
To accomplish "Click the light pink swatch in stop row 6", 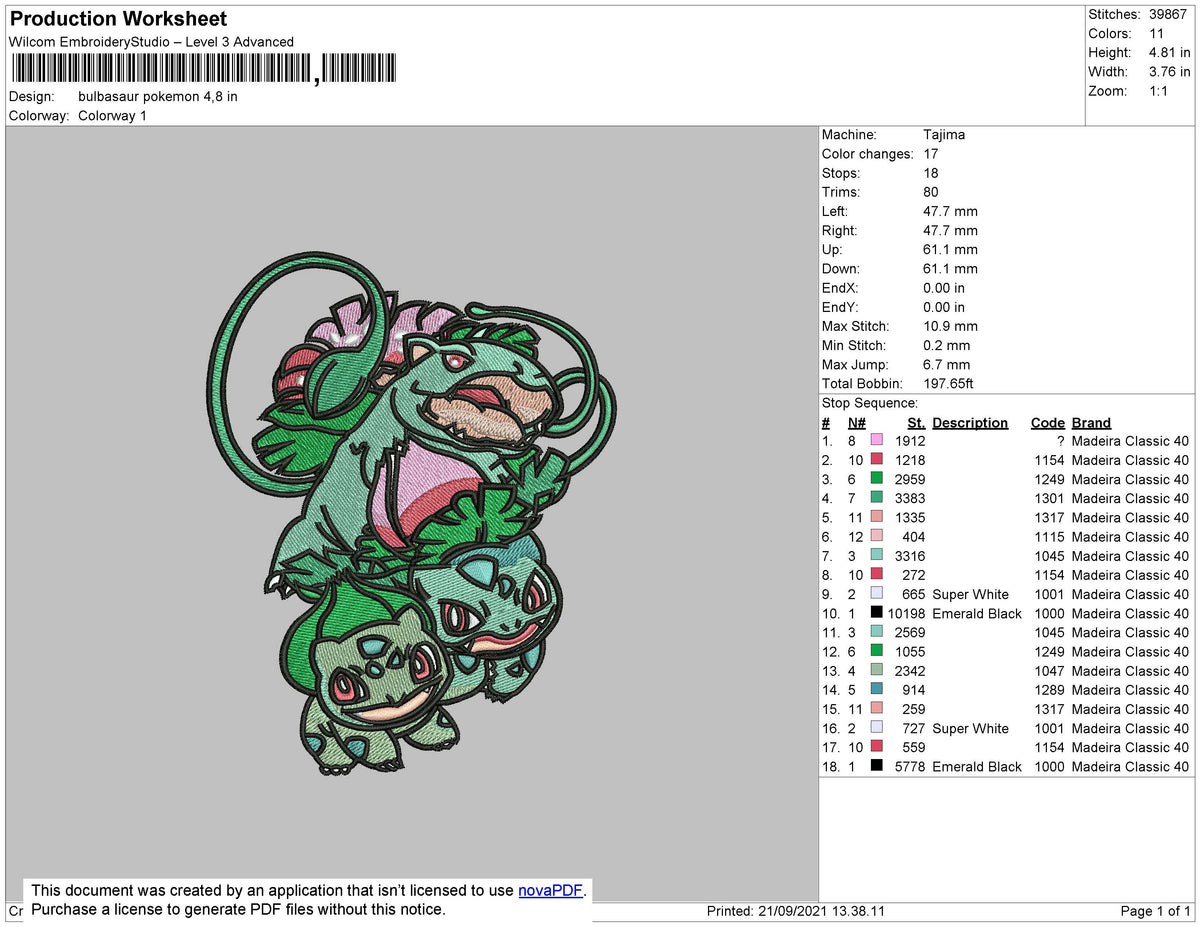I will (877, 537).
